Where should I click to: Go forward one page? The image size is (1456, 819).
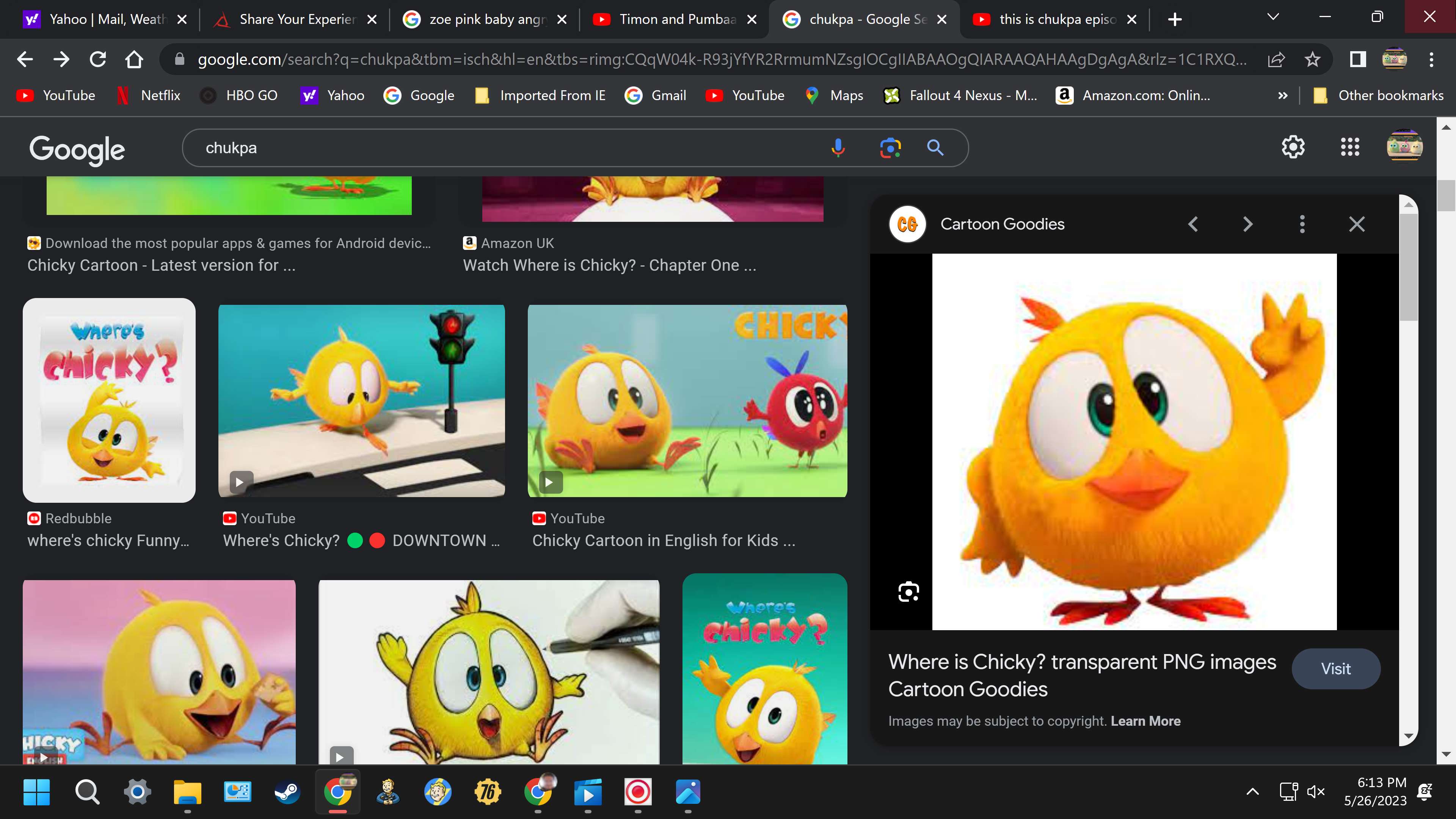click(x=61, y=60)
